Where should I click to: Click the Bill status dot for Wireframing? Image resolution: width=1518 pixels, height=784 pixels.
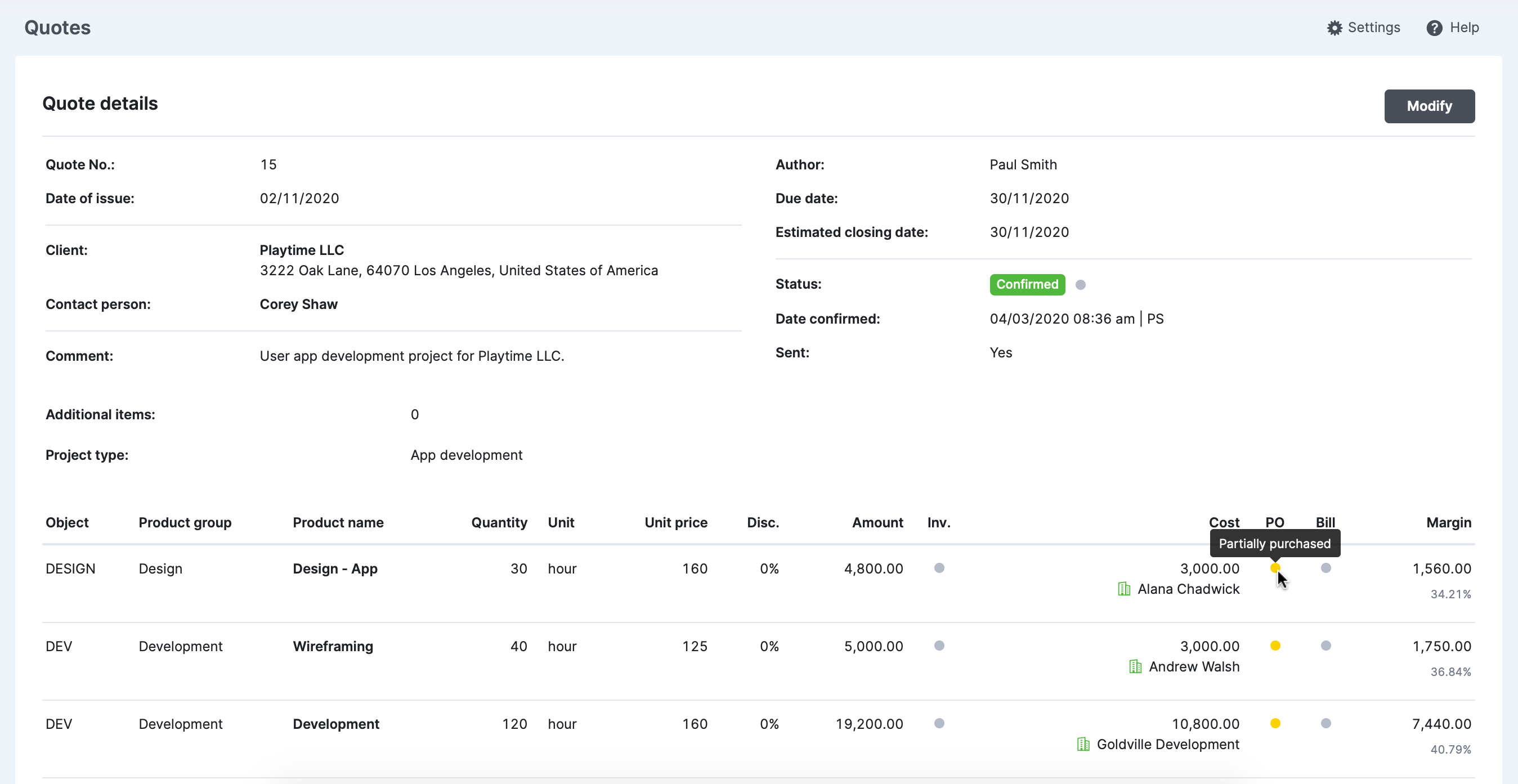click(x=1326, y=646)
